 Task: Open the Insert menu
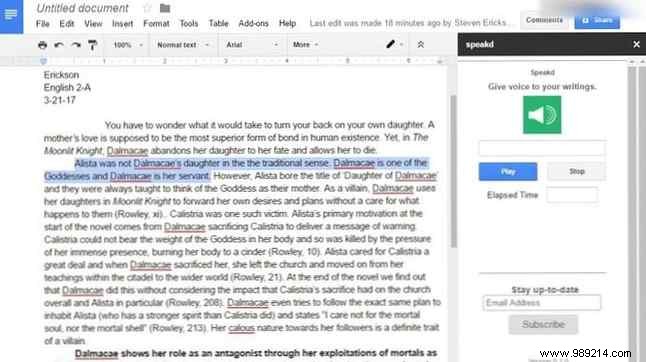tap(122, 23)
